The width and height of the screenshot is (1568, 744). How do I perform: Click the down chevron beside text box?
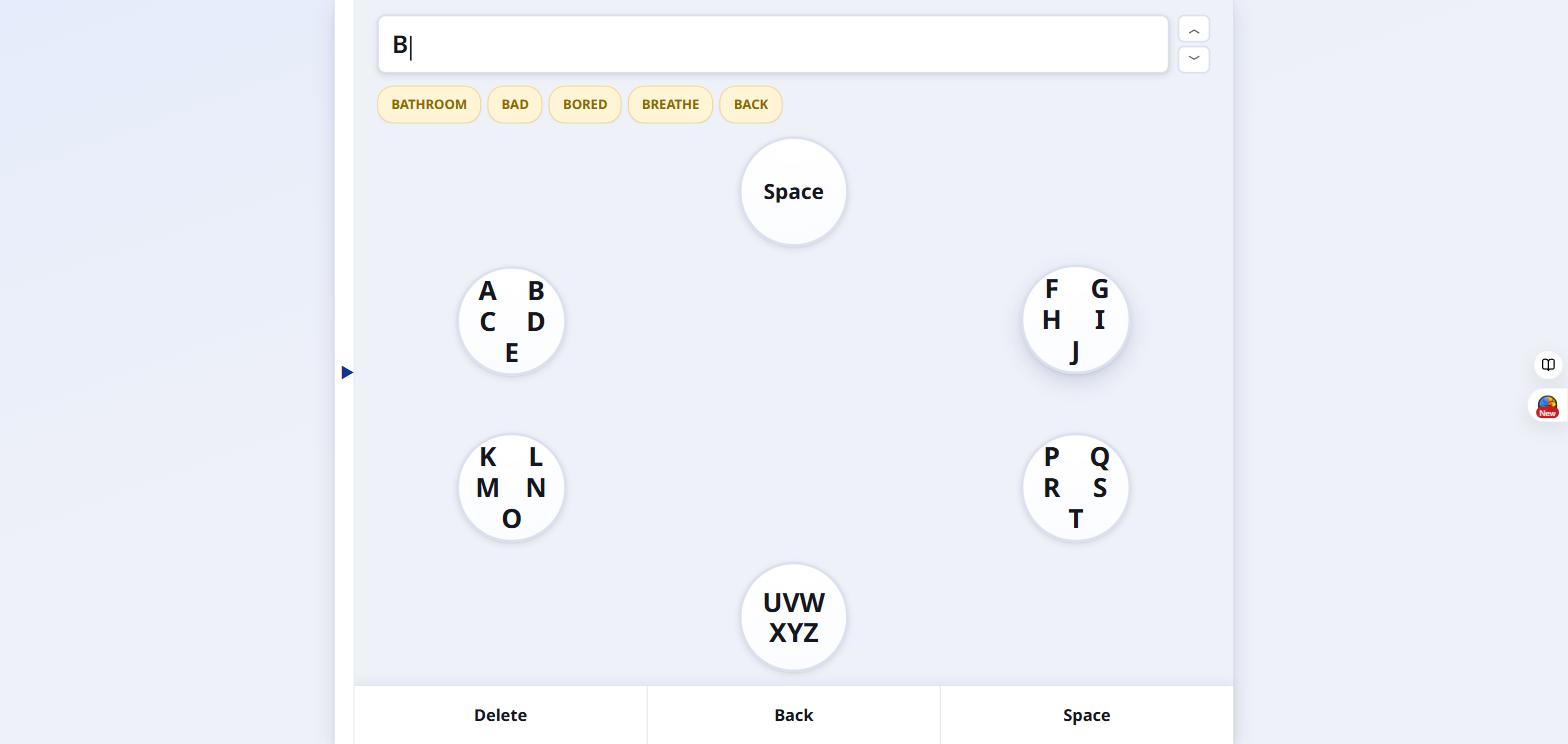point(1194,59)
